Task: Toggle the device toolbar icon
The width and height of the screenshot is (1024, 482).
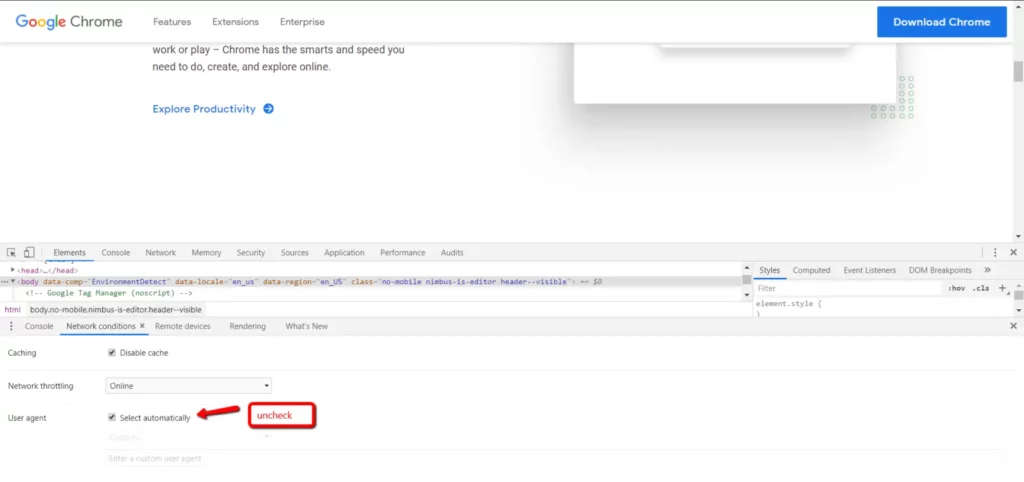Action: click(29, 252)
